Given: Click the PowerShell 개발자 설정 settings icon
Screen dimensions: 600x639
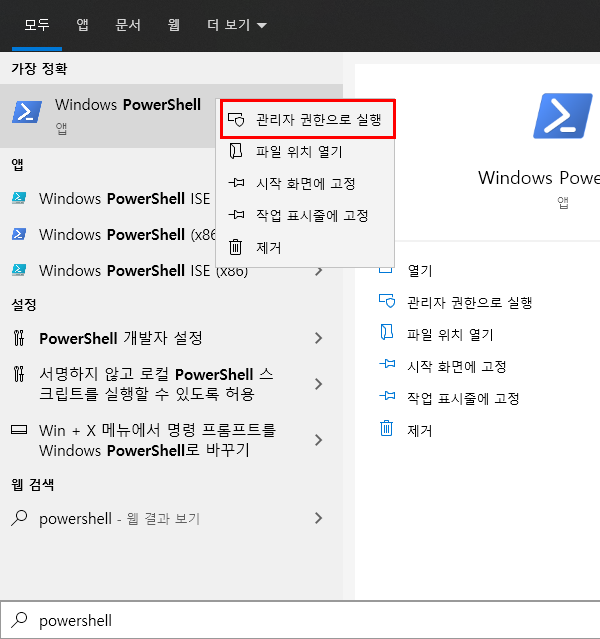Looking at the screenshot, I should (x=19, y=338).
